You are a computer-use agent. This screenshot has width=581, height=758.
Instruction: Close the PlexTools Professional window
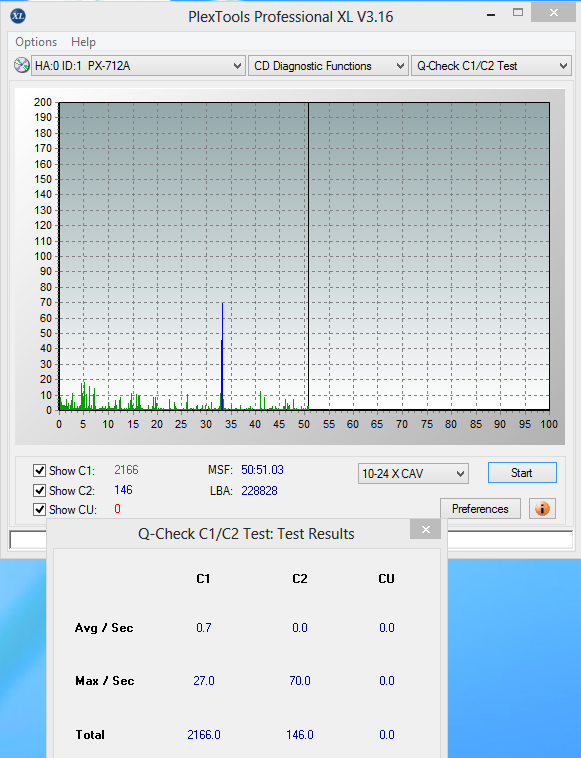[553, 12]
